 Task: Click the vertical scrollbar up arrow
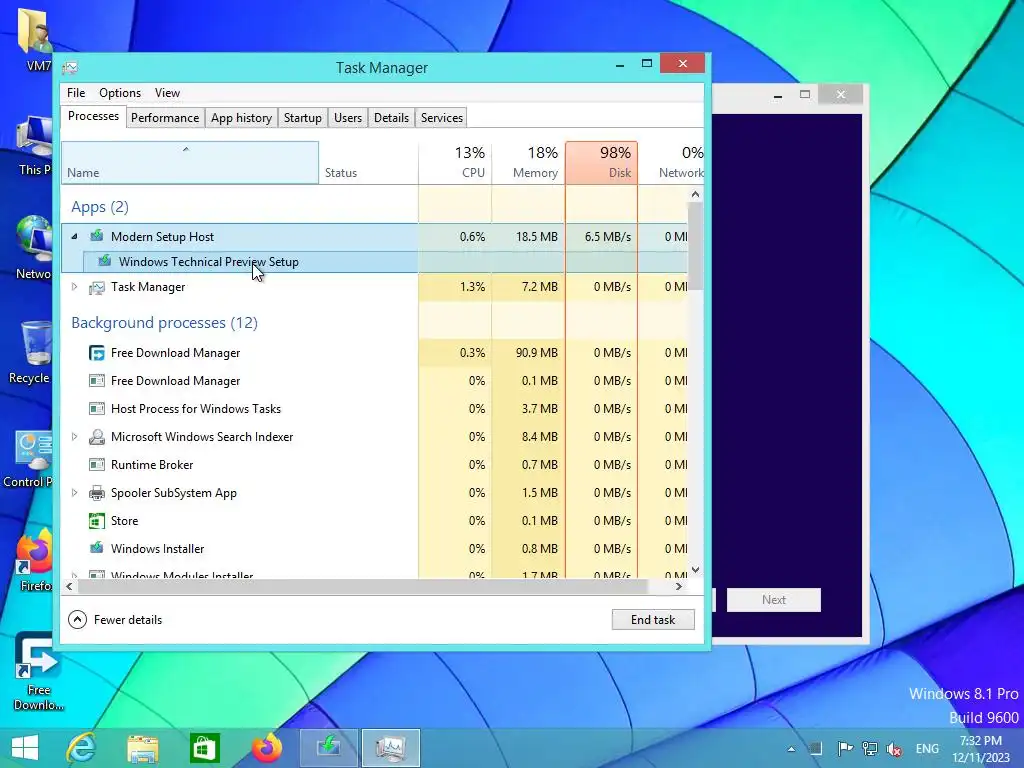click(x=695, y=194)
